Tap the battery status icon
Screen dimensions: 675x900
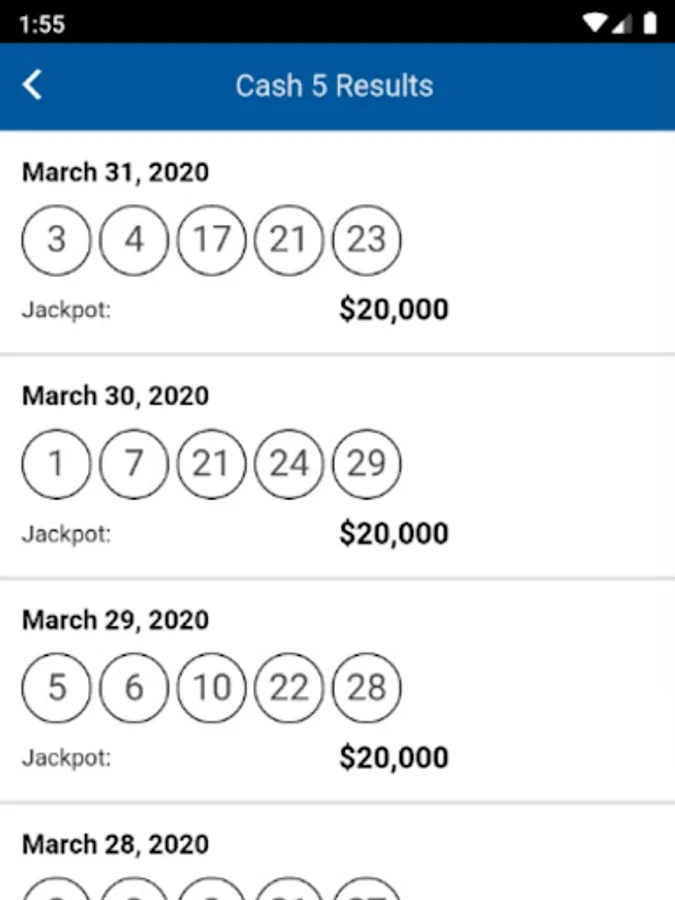[650, 23]
